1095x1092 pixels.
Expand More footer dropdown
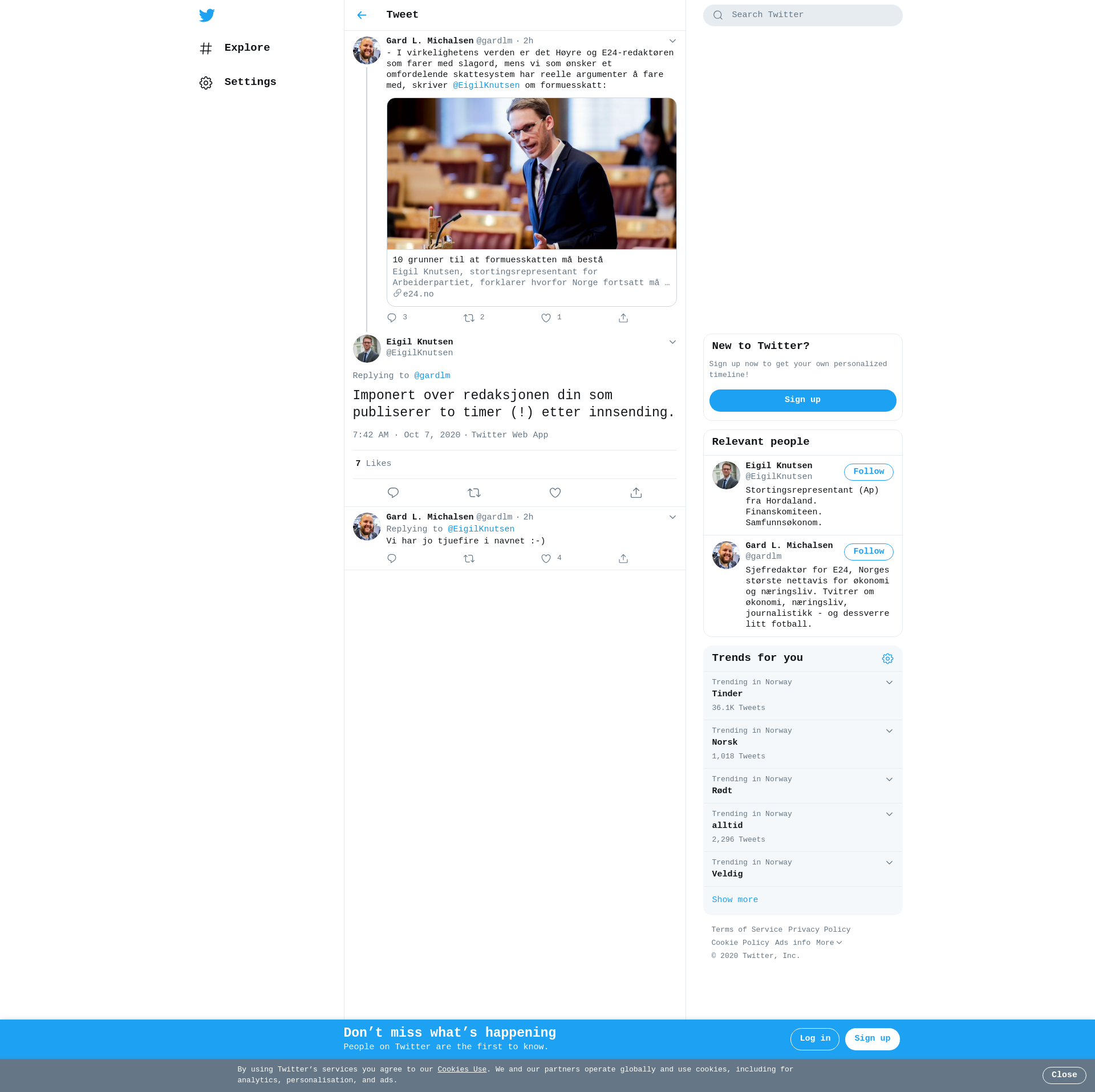coord(829,943)
